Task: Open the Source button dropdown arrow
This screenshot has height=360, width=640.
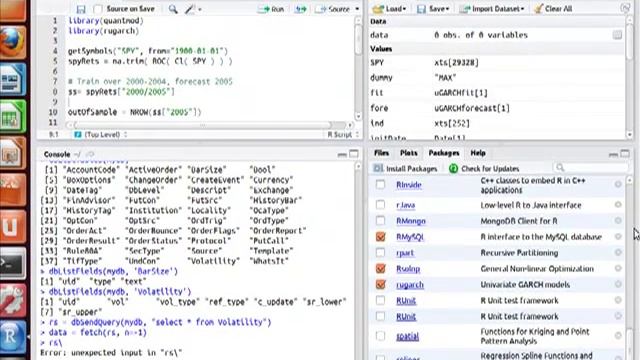Action: 357,9
